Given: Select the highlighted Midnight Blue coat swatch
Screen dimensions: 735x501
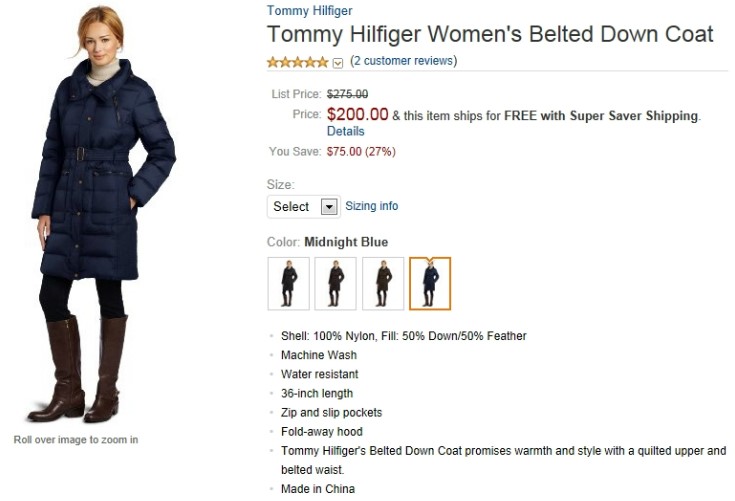Looking at the screenshot, I should tap(430, 283).
